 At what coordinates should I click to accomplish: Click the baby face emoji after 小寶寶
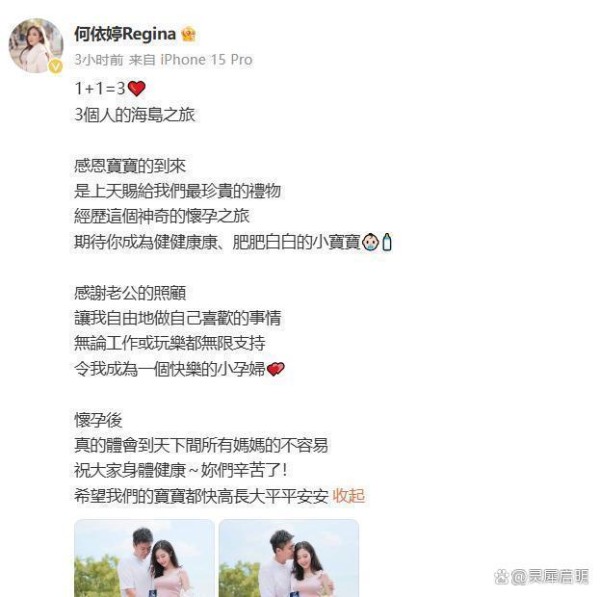click(370, 242)
